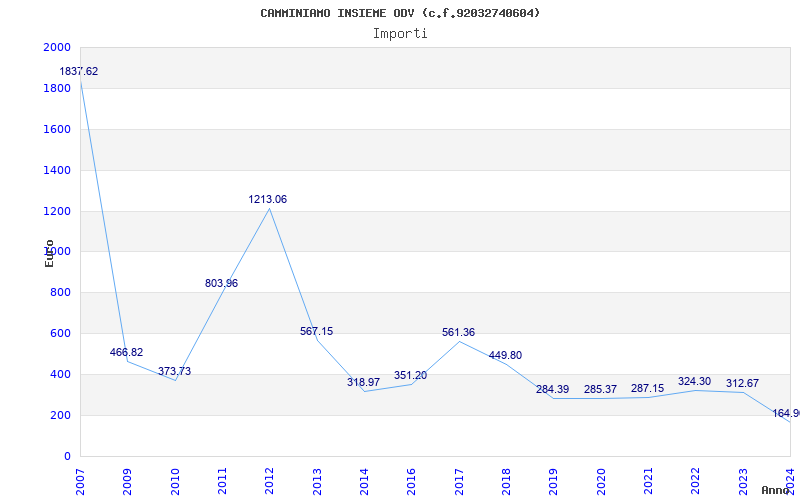Screen dimensions: 800x500
Task: Click the y-axis value 200
Action: pyautogui.click(x=60, y=415)
